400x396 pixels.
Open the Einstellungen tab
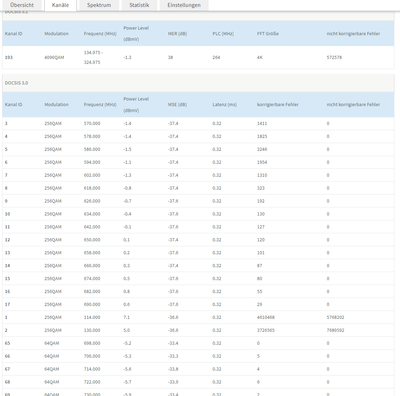coord(184,5)
